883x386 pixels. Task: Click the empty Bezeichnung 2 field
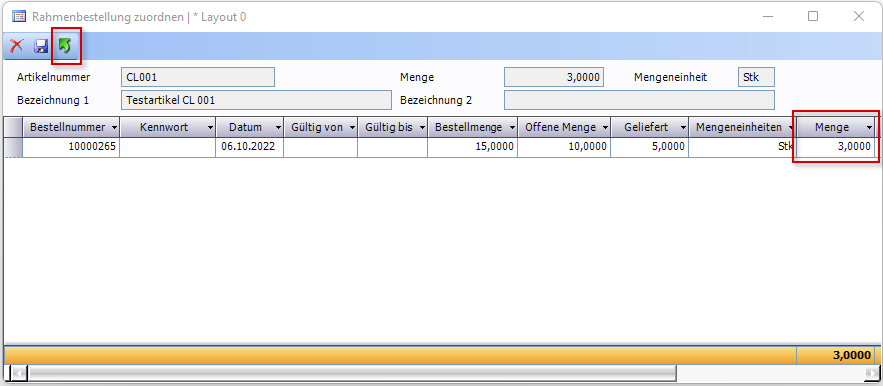(639, 100)
